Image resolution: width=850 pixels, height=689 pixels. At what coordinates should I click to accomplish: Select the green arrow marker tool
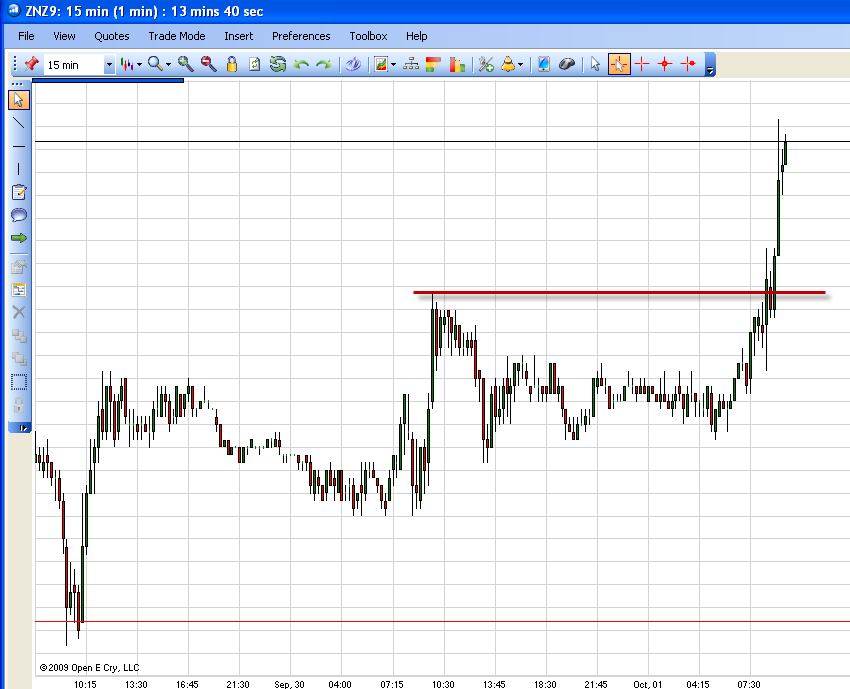[19, 238]
